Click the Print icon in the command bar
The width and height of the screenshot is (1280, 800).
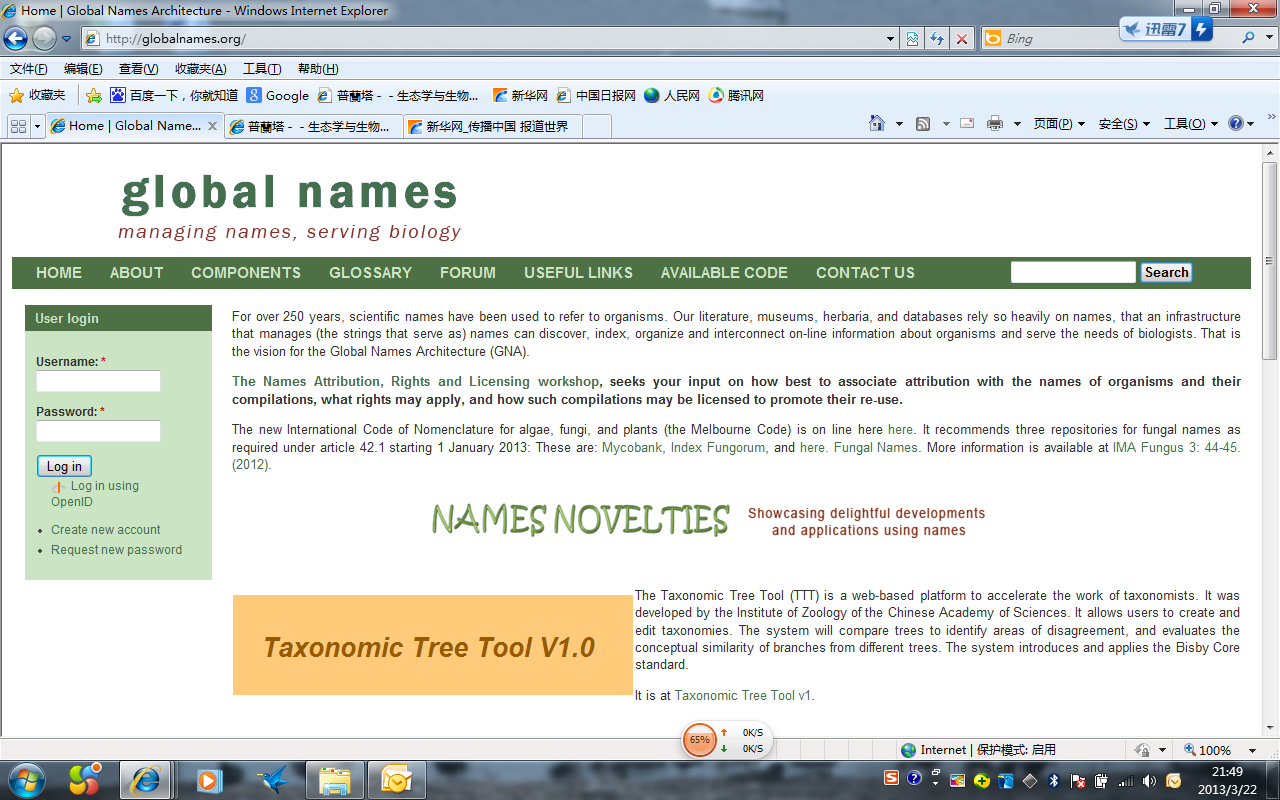[994, 123]
